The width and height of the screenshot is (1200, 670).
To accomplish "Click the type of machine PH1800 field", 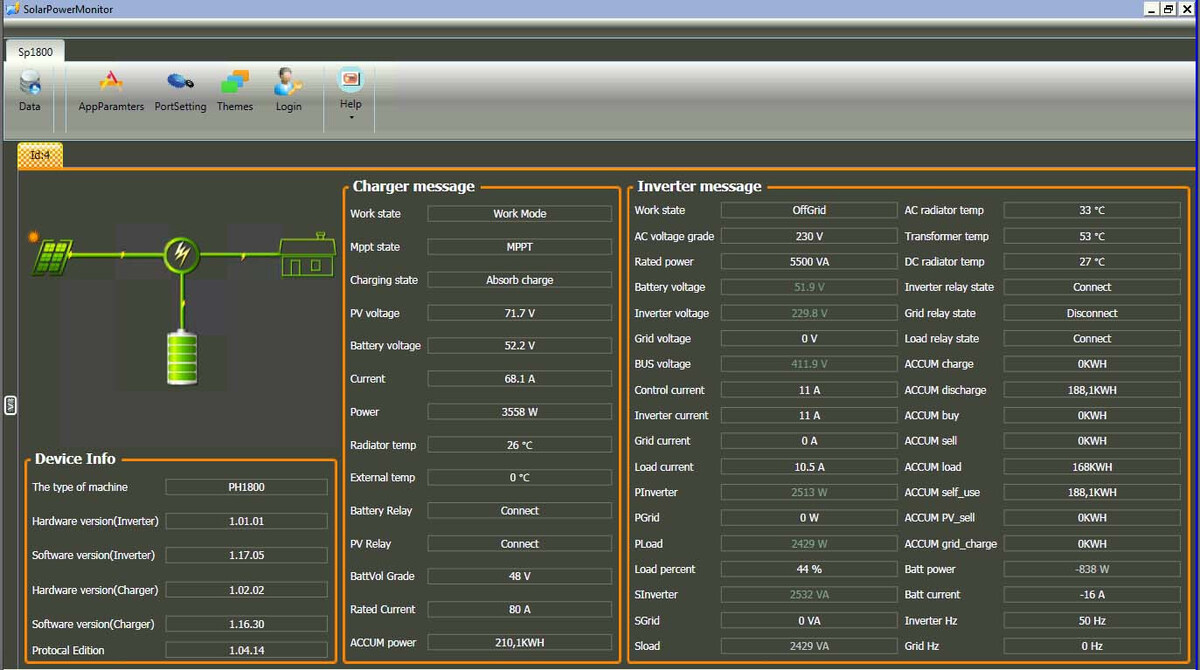I will (x=246, y=487).
